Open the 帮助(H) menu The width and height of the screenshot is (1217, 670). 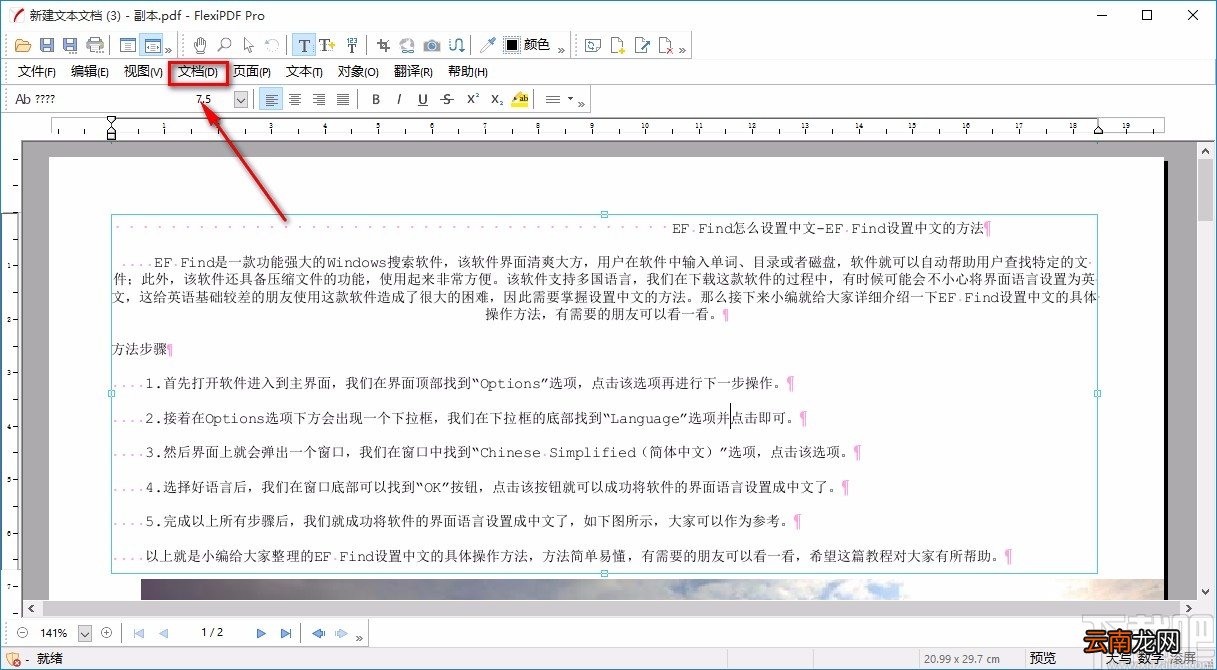click(x=468, y=72)
